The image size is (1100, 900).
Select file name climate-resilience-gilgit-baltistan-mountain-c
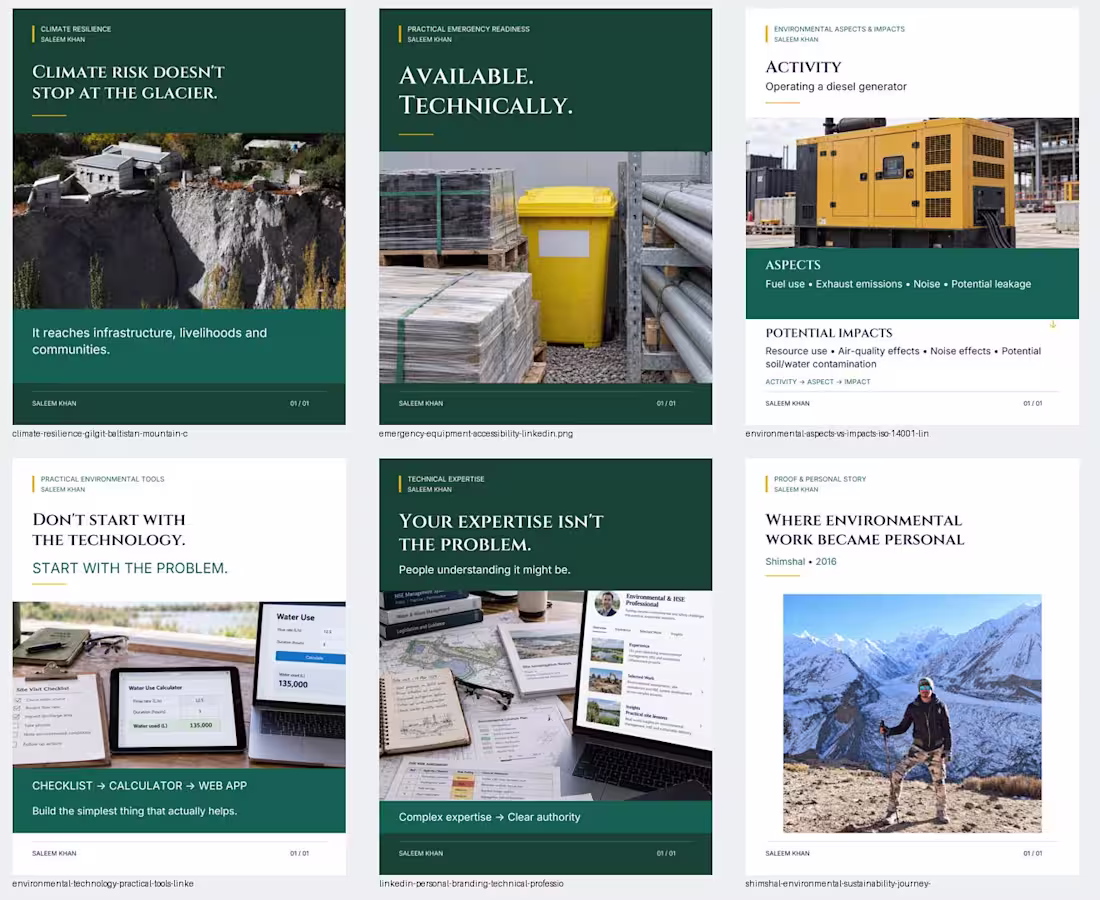100,434
